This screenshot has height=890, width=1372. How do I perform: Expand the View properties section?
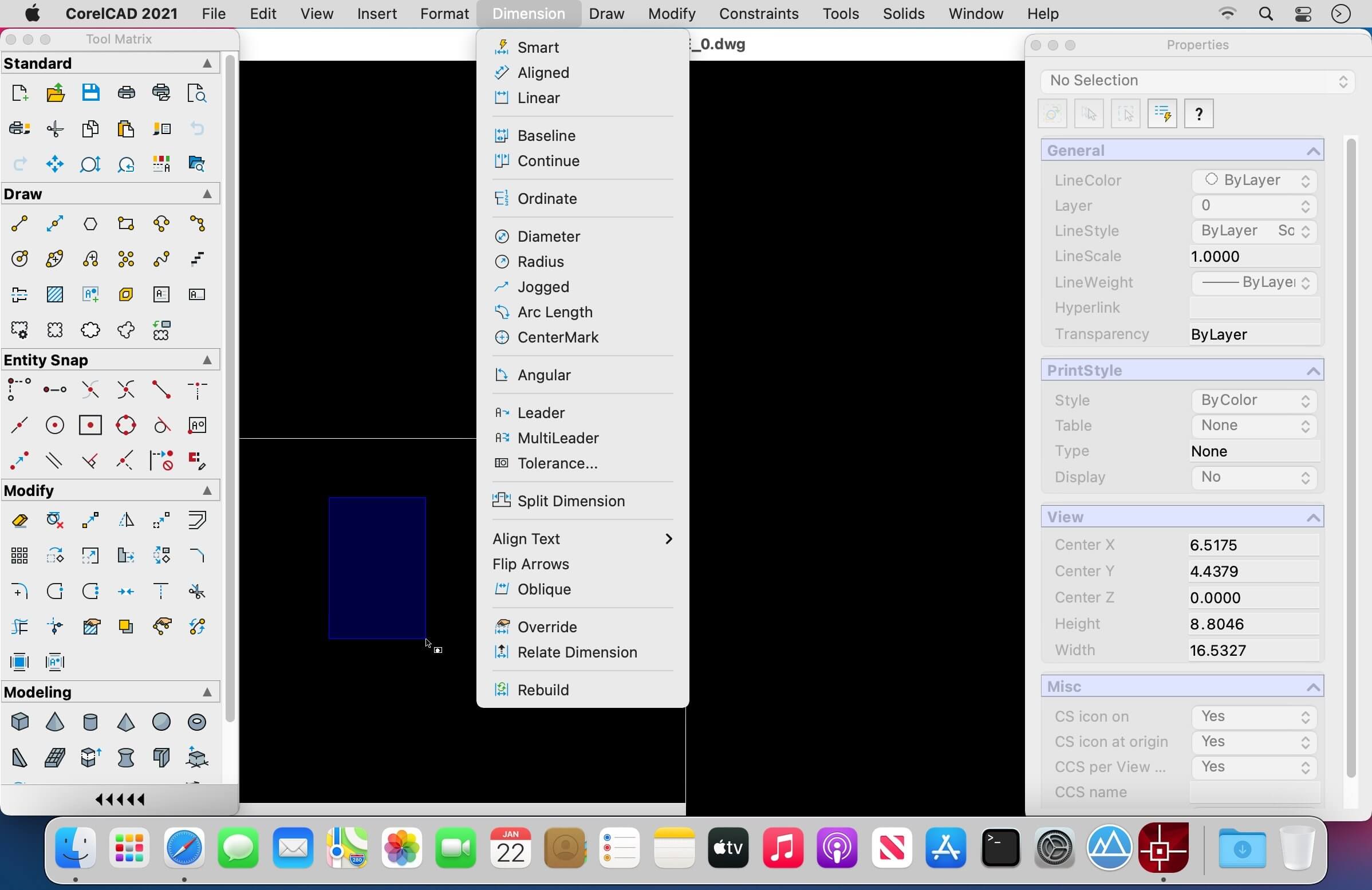(1313, 518)
